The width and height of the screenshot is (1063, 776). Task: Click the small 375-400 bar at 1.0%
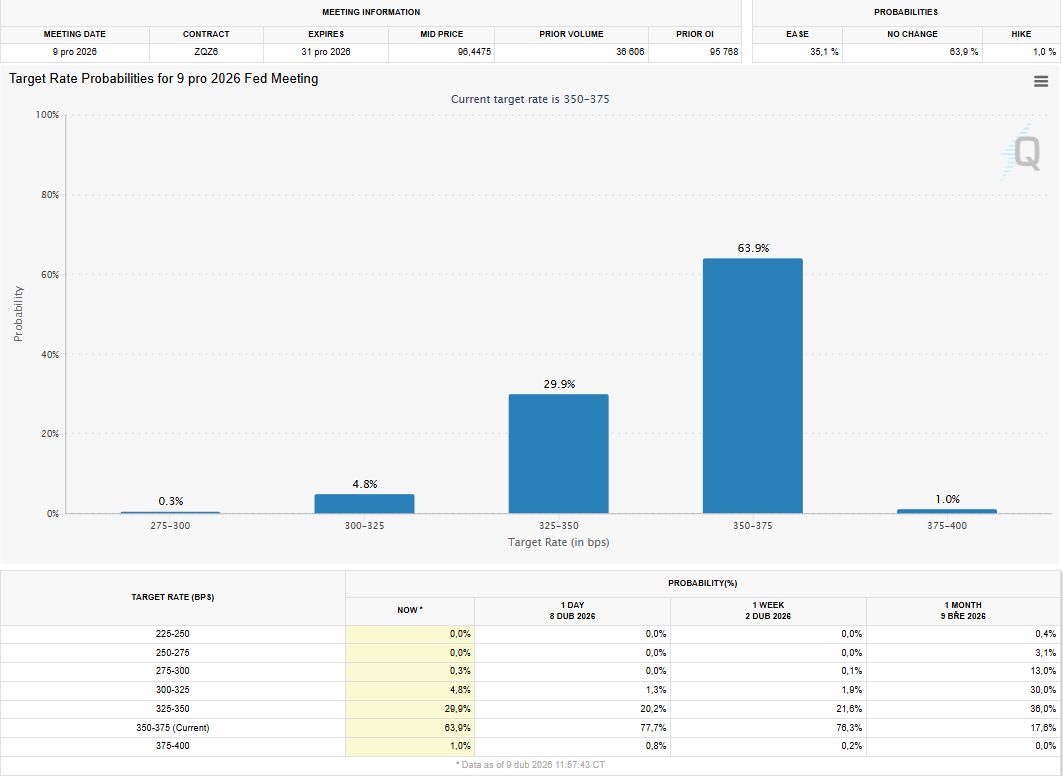946,511
